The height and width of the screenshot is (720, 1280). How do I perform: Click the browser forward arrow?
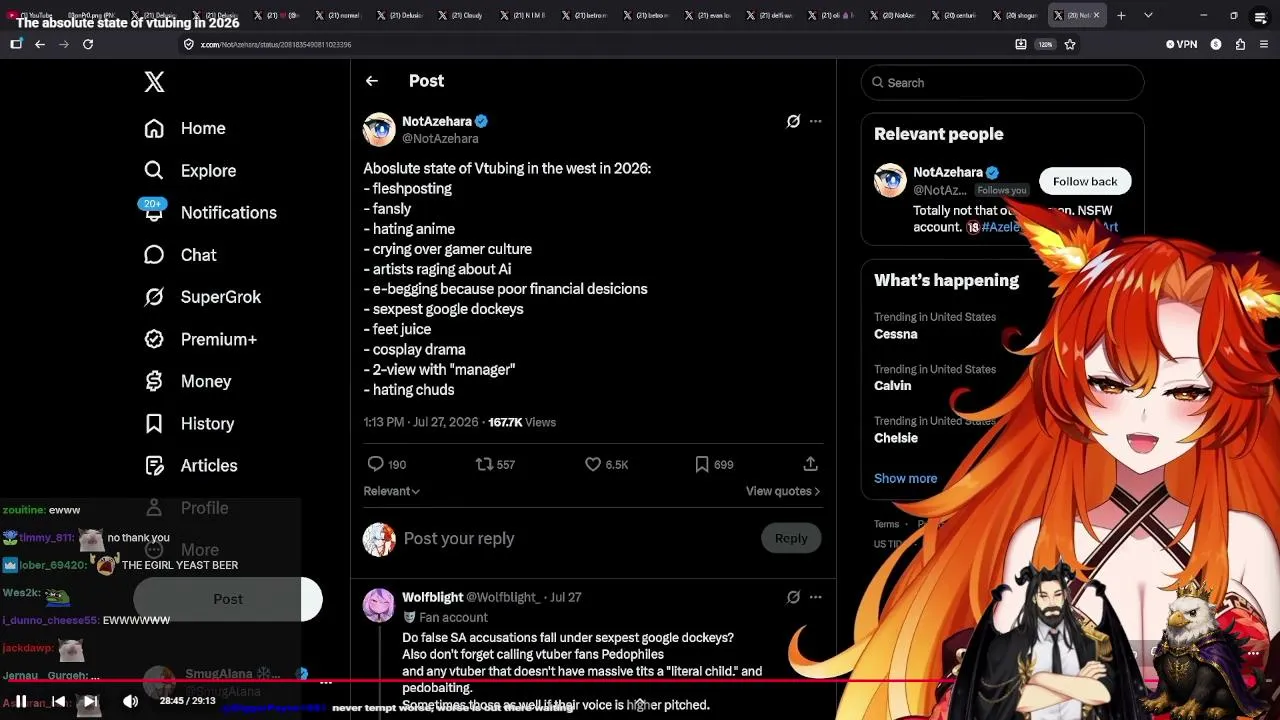64,44
